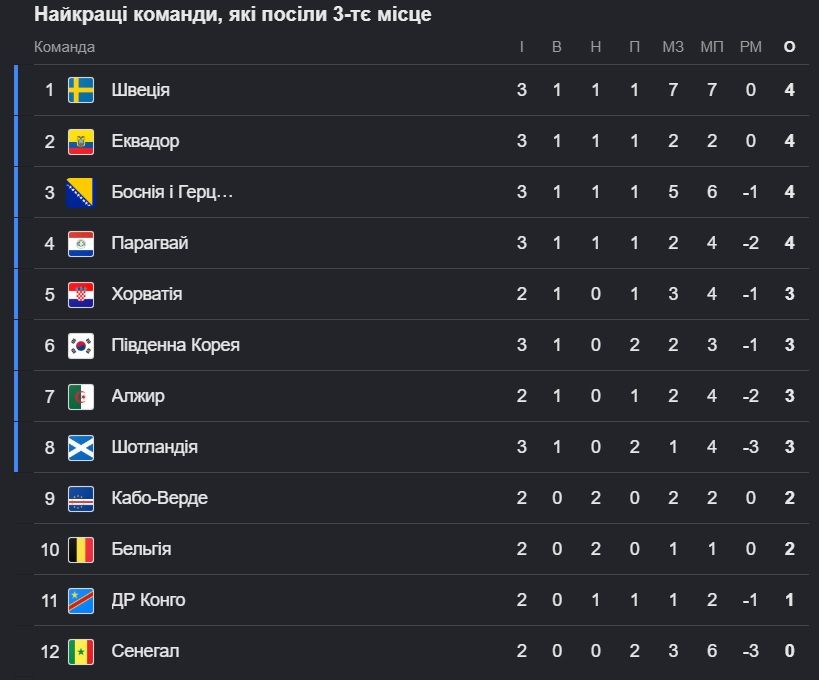Open the Еквадор team link
Viewport: 819px width, 680px height.
pos(145,141)
